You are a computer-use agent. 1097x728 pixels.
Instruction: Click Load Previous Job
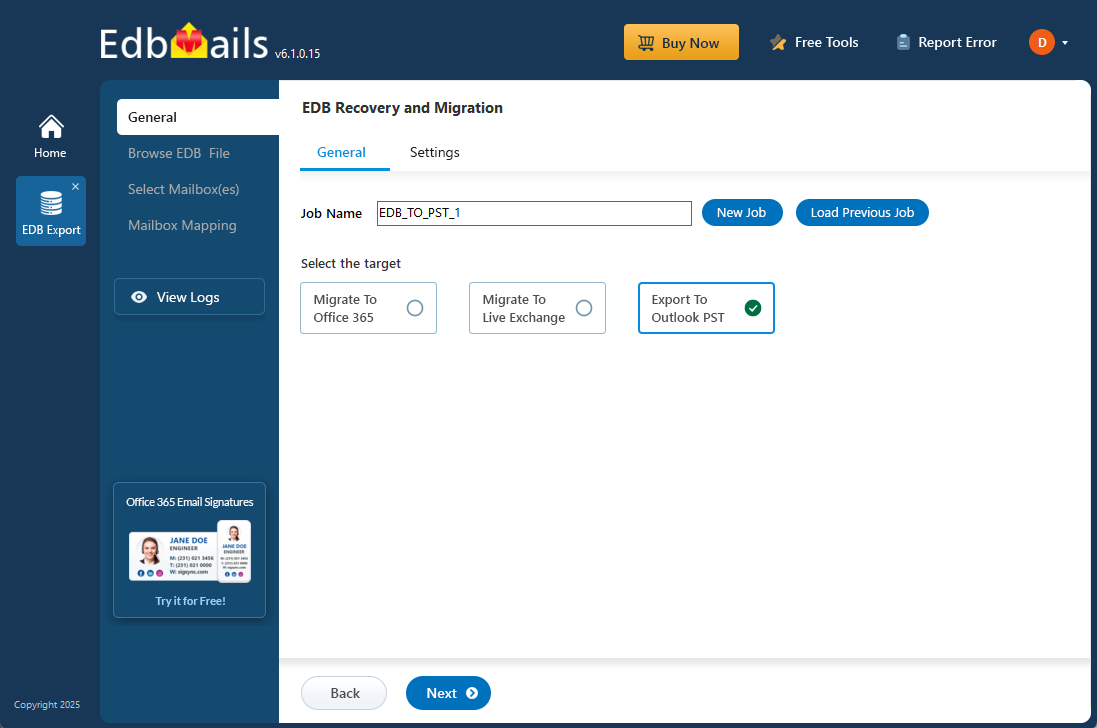pos(862,212)
